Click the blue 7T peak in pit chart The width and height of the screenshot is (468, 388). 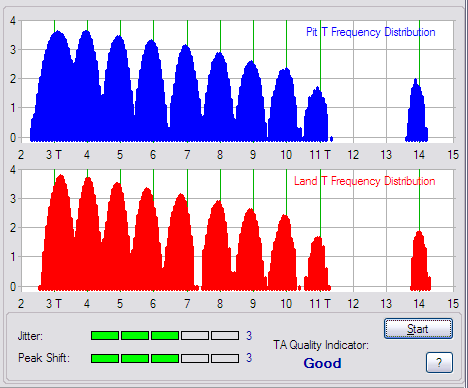point(186,93)
